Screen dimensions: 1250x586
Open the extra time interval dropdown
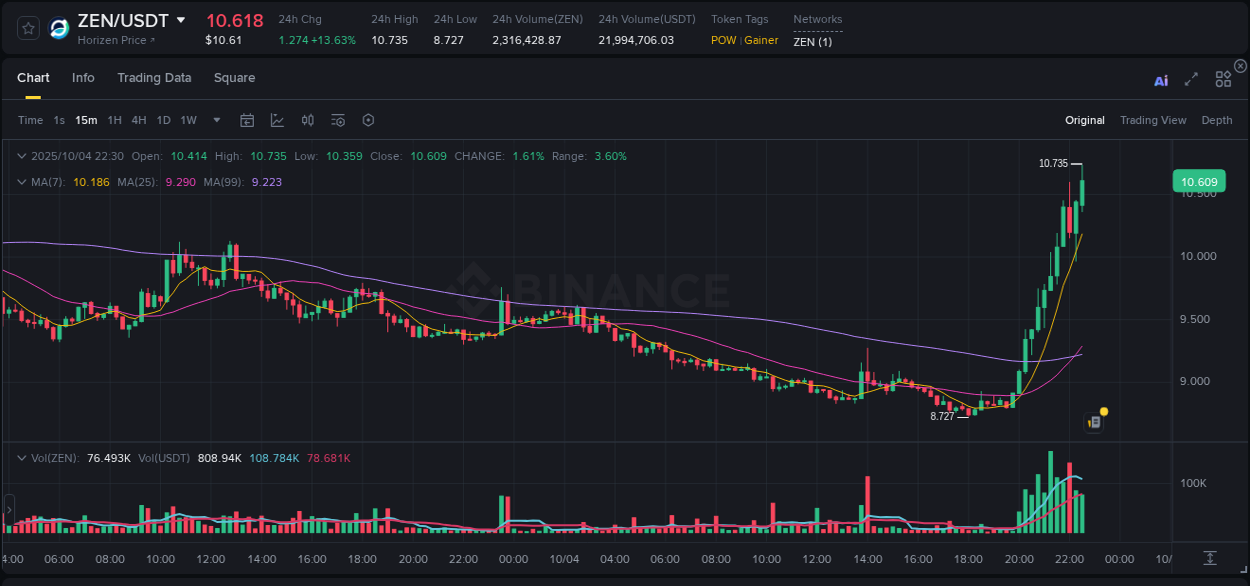tap(215, 120)
